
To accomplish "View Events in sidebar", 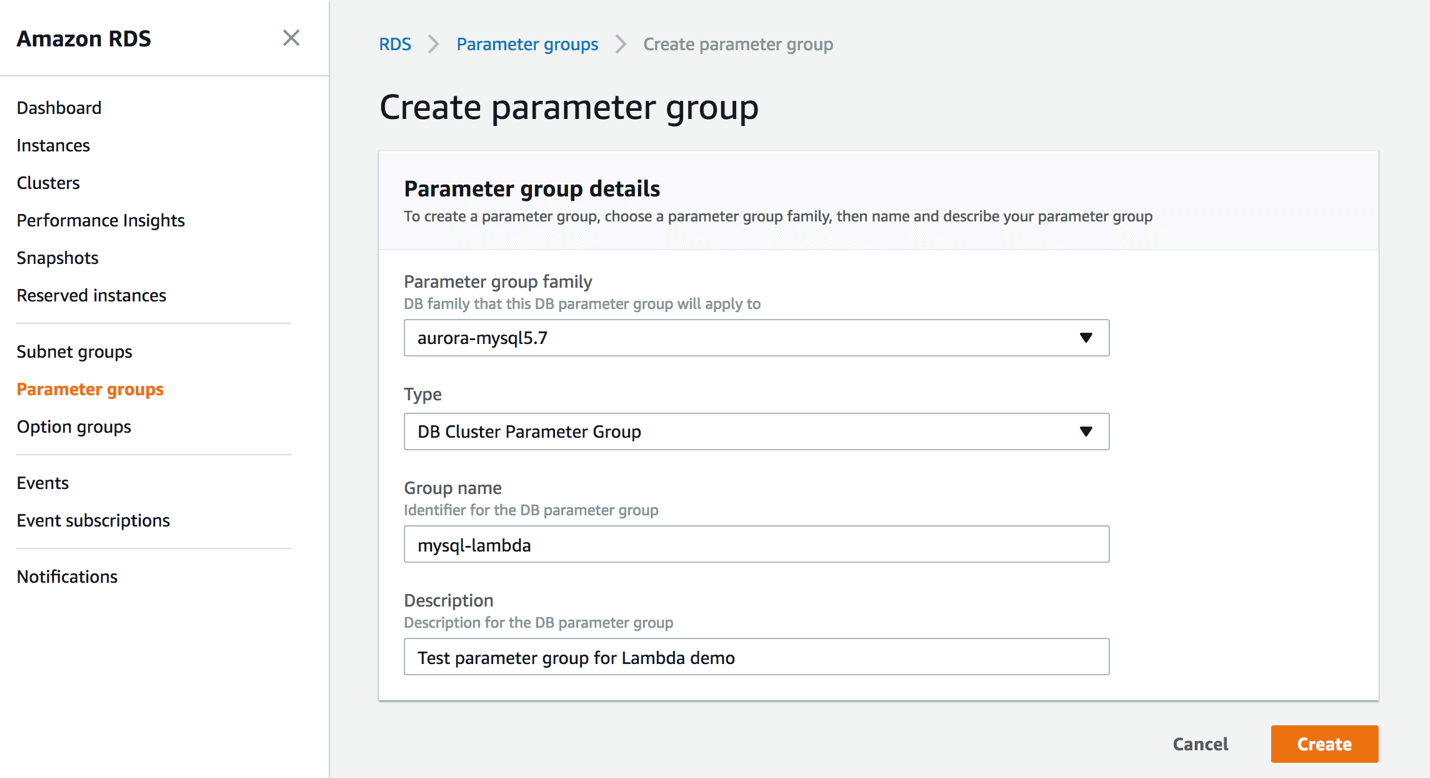I will click(x=43, y=483).
